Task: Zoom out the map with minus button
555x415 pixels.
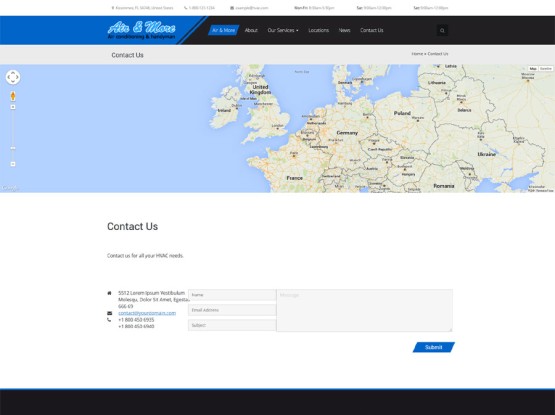Action: 13,164
